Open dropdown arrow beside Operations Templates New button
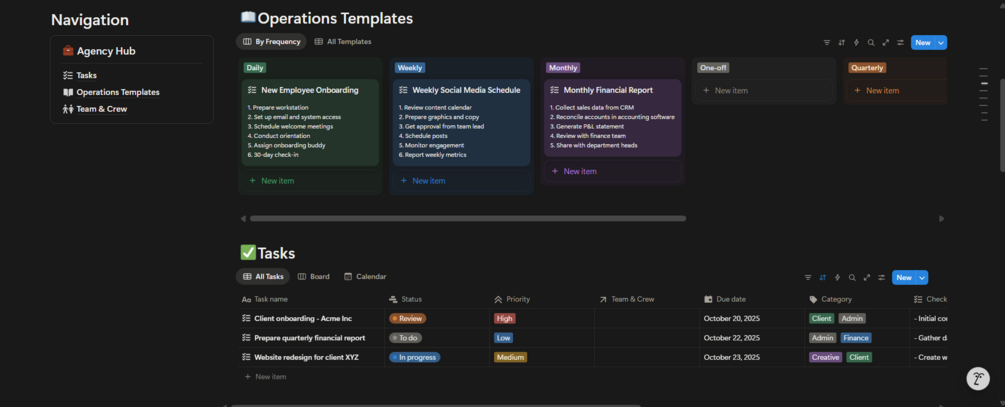Viewport: 1005px width, 407px height. (942, 43)
